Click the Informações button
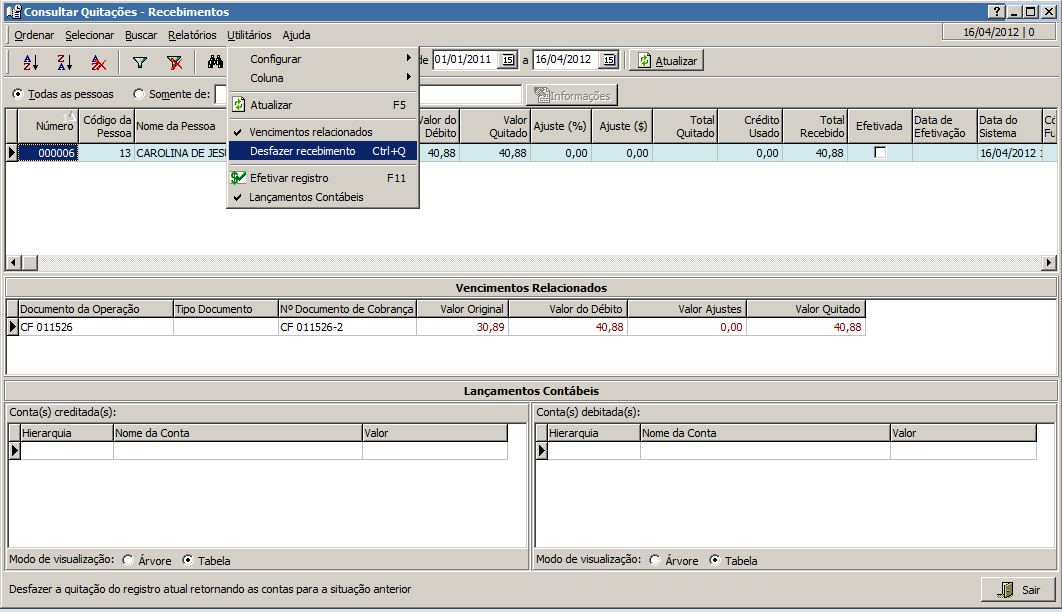1062x612 pixels. [x=572, y=95]
